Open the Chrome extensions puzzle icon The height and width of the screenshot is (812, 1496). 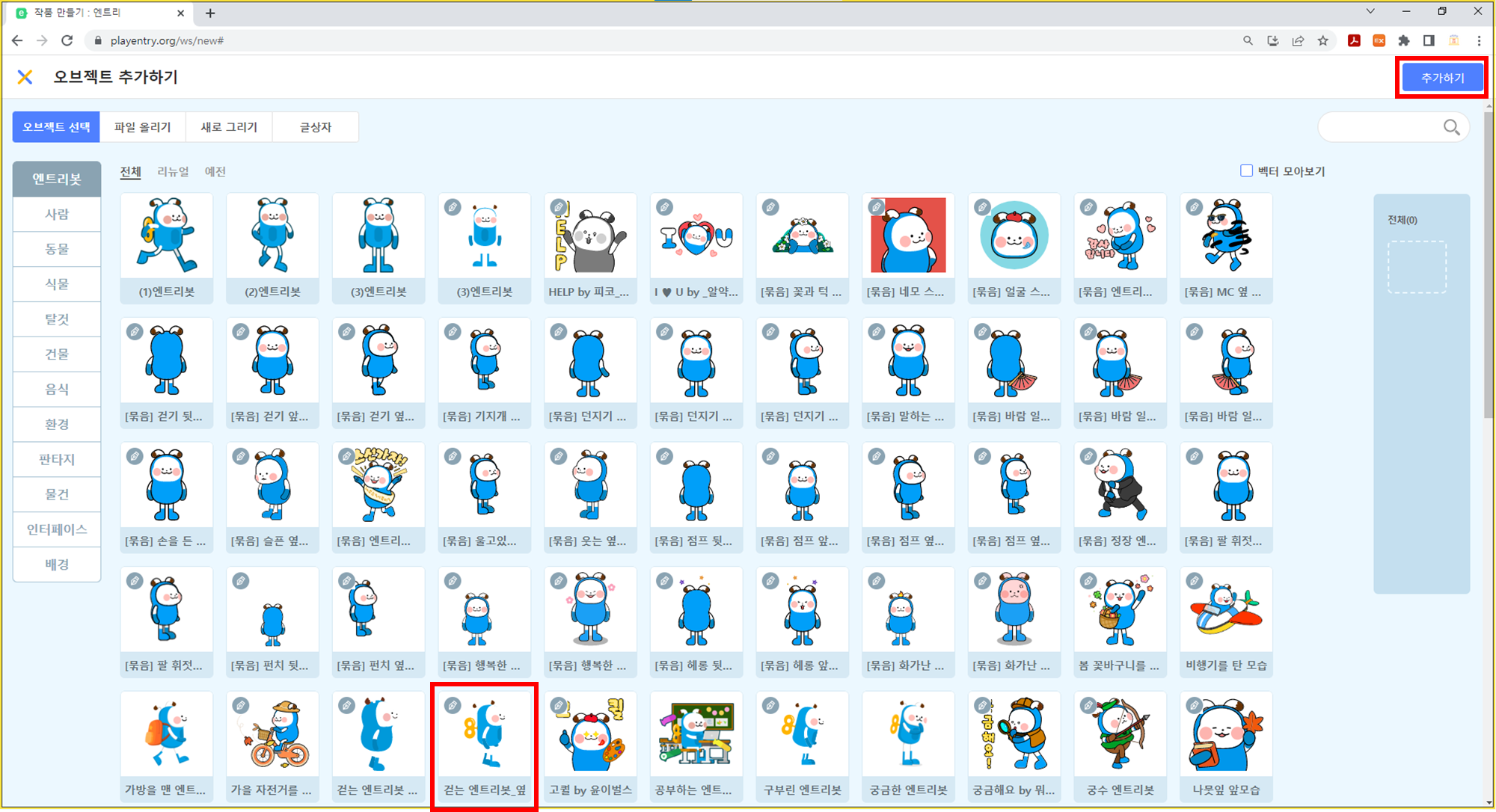click(x=1404, y=40)
